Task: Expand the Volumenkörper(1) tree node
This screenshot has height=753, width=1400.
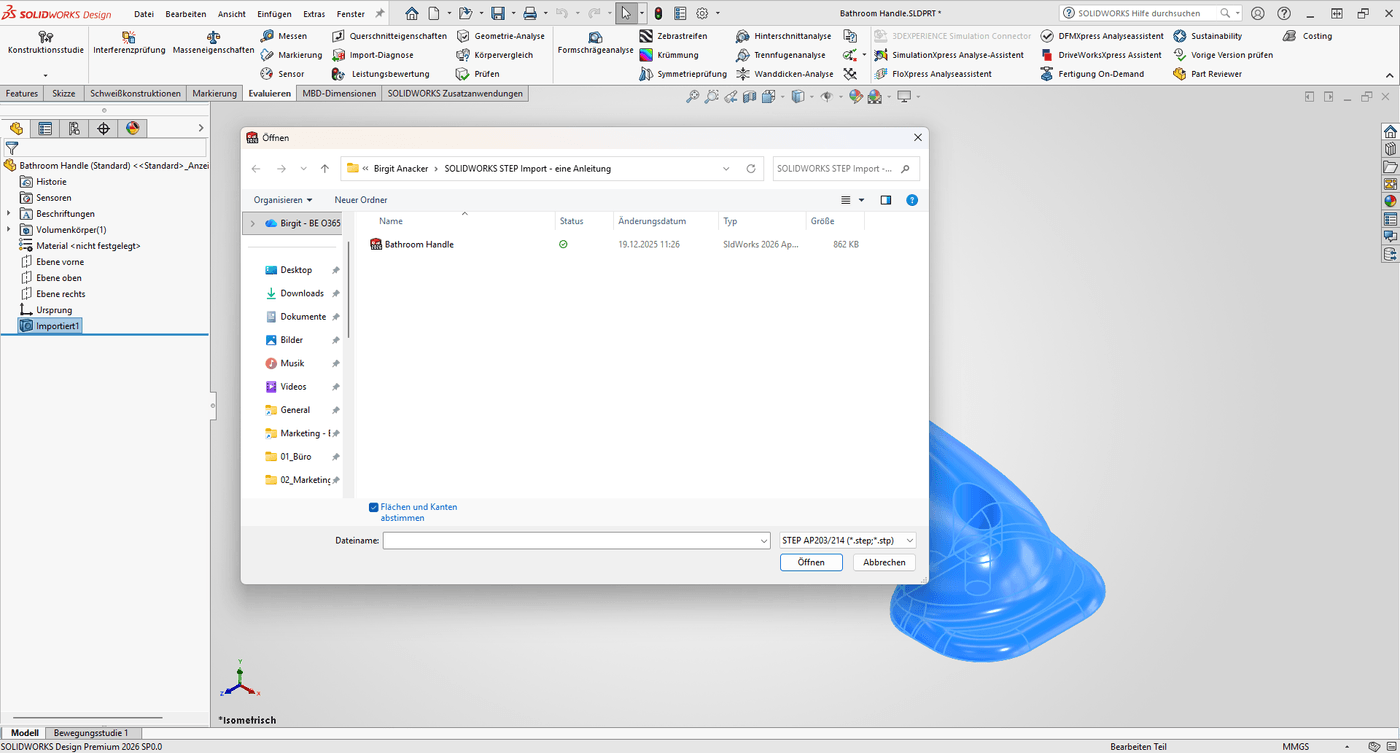Action: pos(8,229)
